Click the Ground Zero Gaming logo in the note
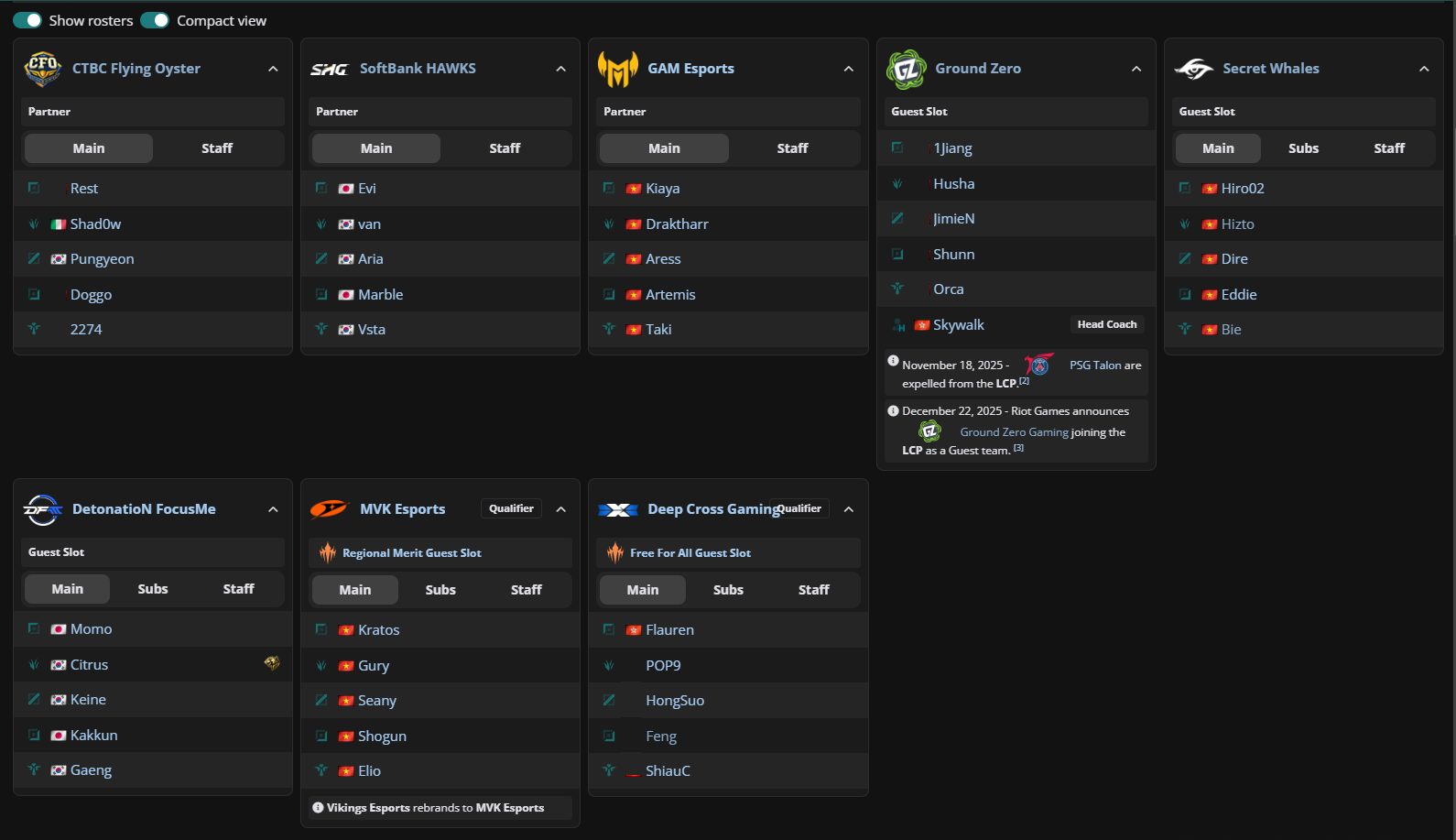Screen dimensions: 1456x840 pos(929,431)
